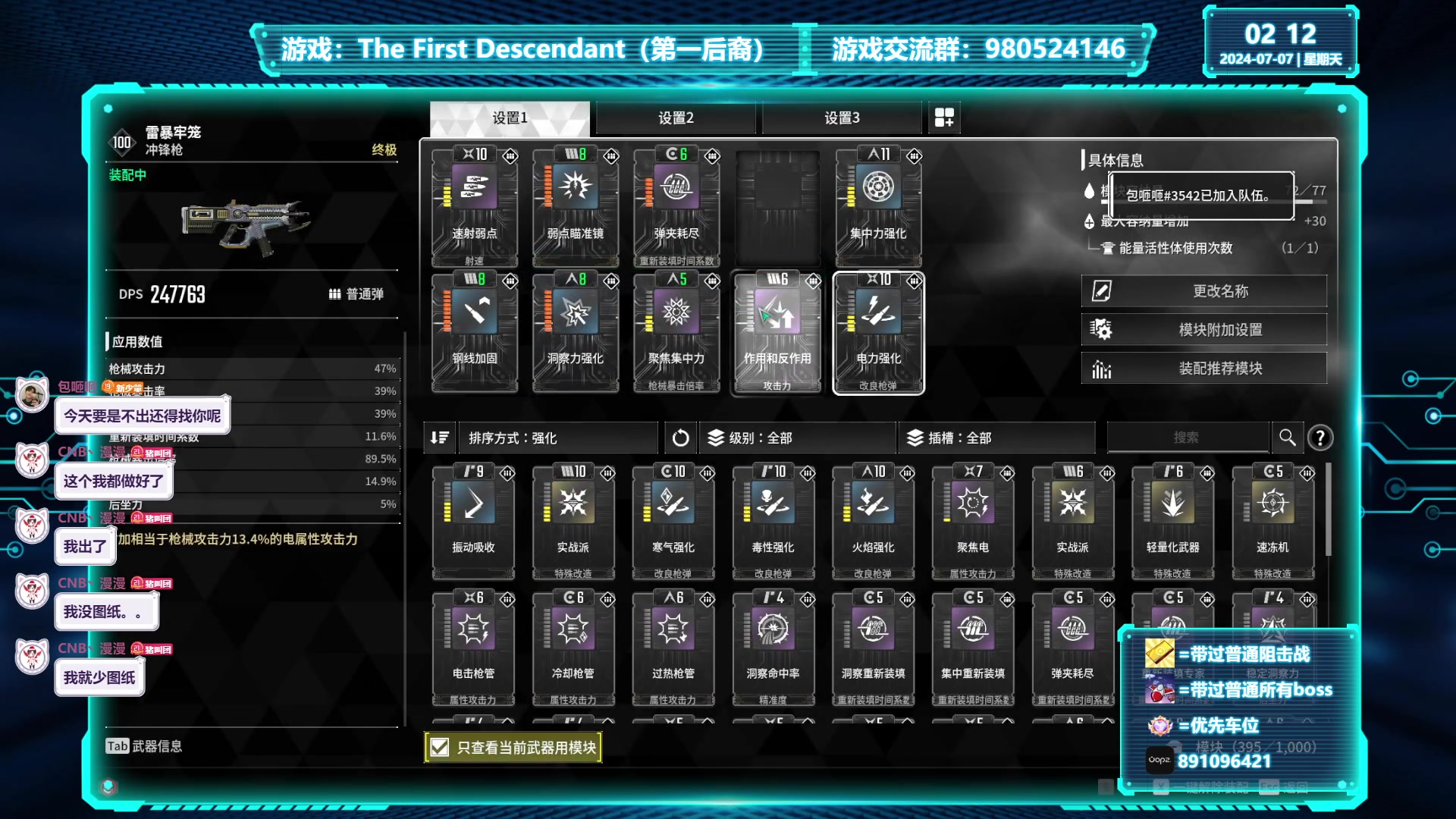The image size is (1456, 819).
Task: Pick the 聚焦电 module from inventory
Action: click(973, 522)
